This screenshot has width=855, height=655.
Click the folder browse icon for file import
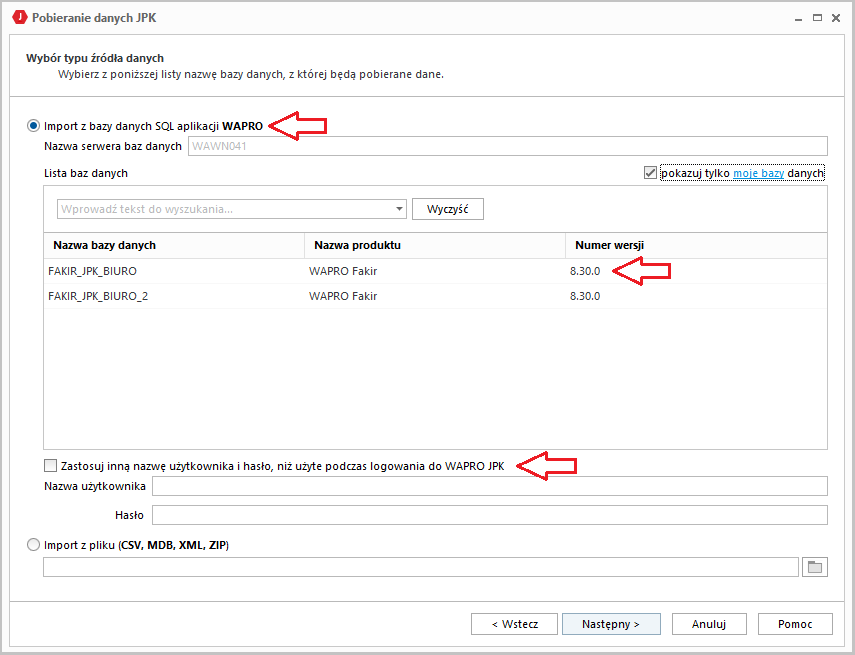(815, 567)
